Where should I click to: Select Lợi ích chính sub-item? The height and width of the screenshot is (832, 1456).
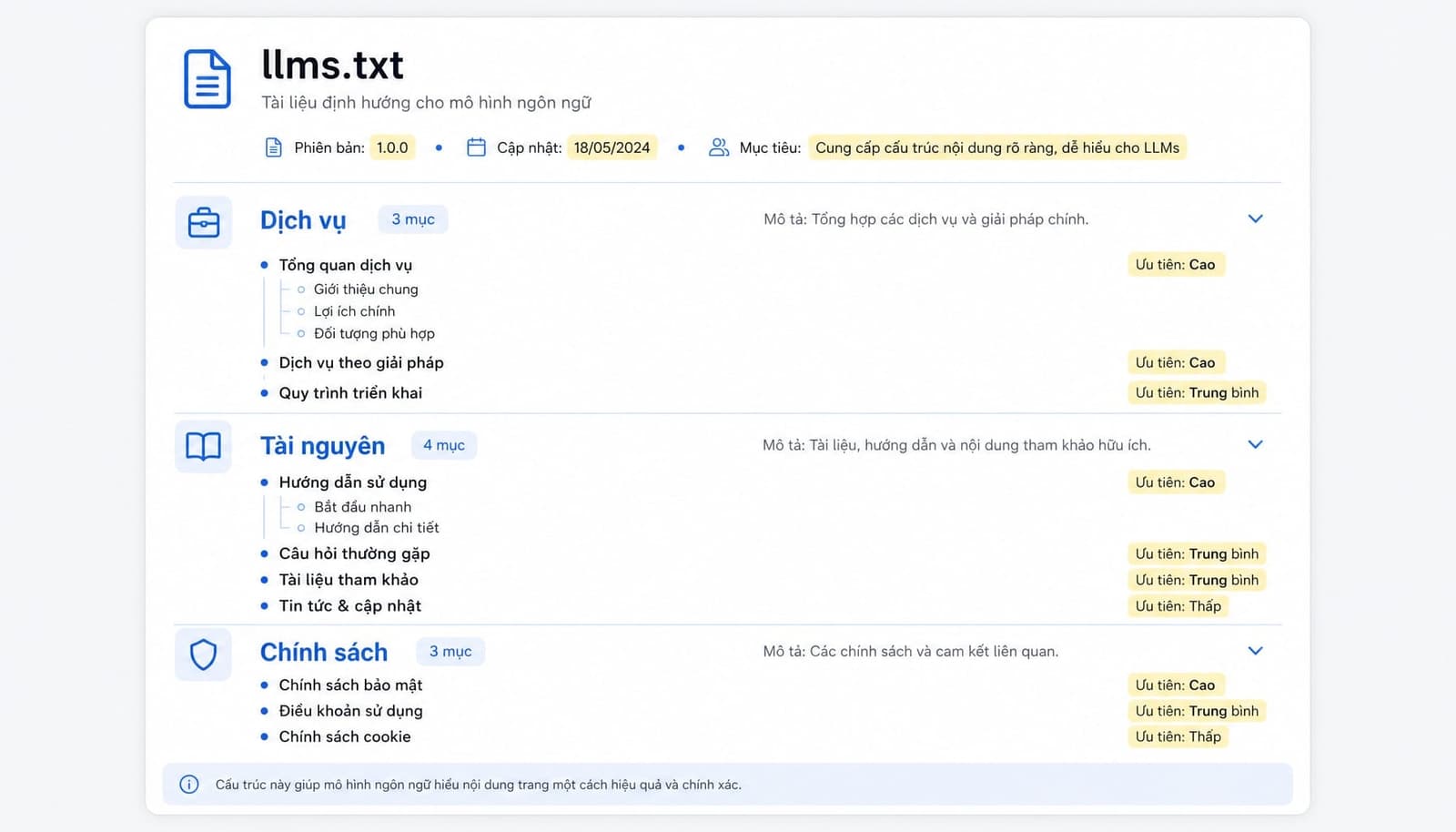point(355,311)
